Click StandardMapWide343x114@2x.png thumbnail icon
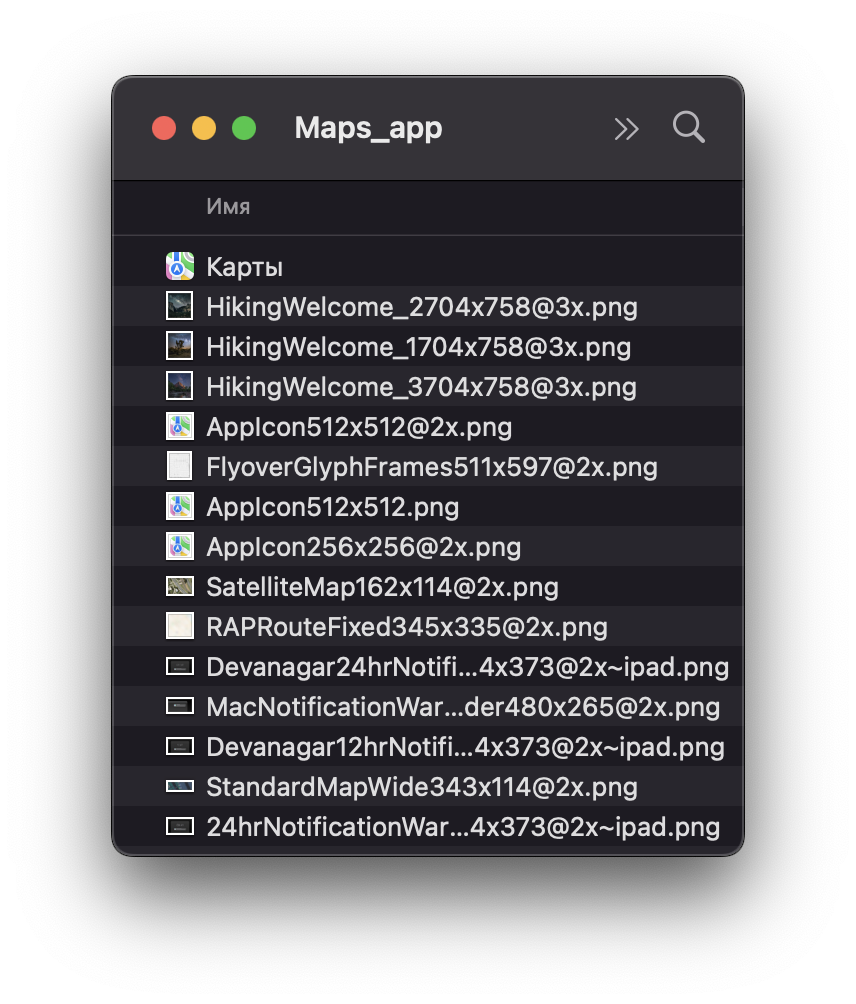 [180, 786]
